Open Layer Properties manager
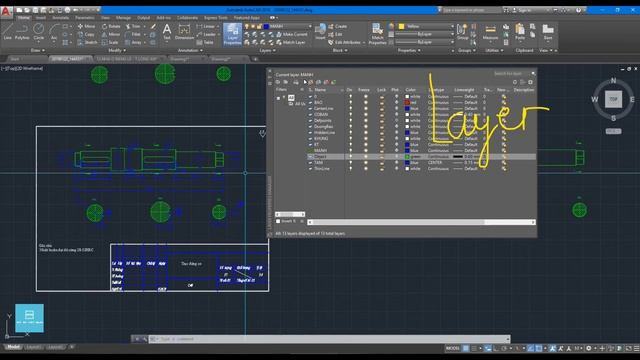The image size is (640, 360). [232, 33]
